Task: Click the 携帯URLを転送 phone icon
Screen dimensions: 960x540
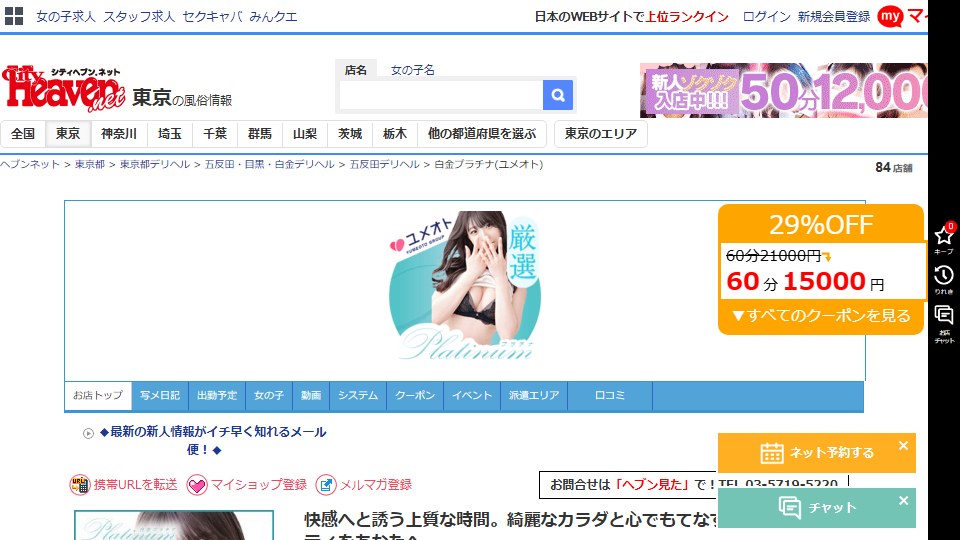Action: point(79,485)
